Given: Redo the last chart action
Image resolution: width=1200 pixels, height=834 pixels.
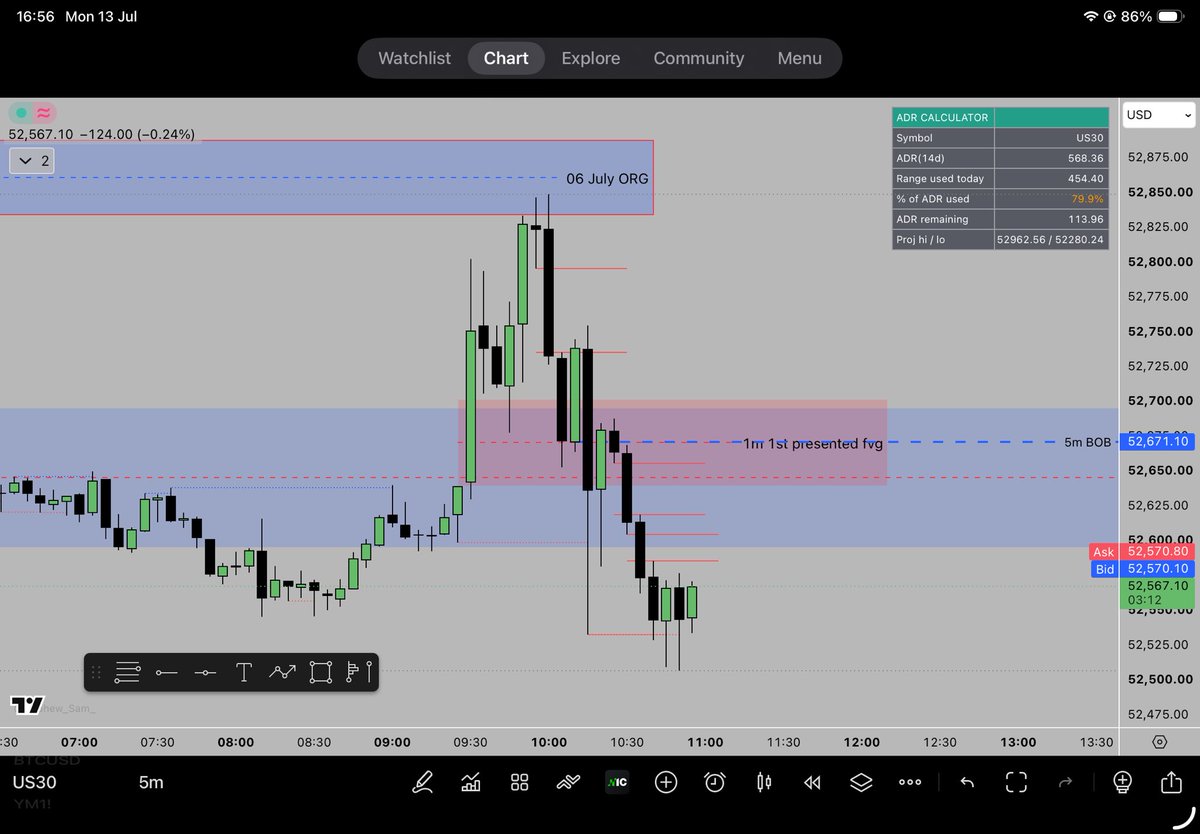Looking at the screenshot, I should tap(1065, 782).
